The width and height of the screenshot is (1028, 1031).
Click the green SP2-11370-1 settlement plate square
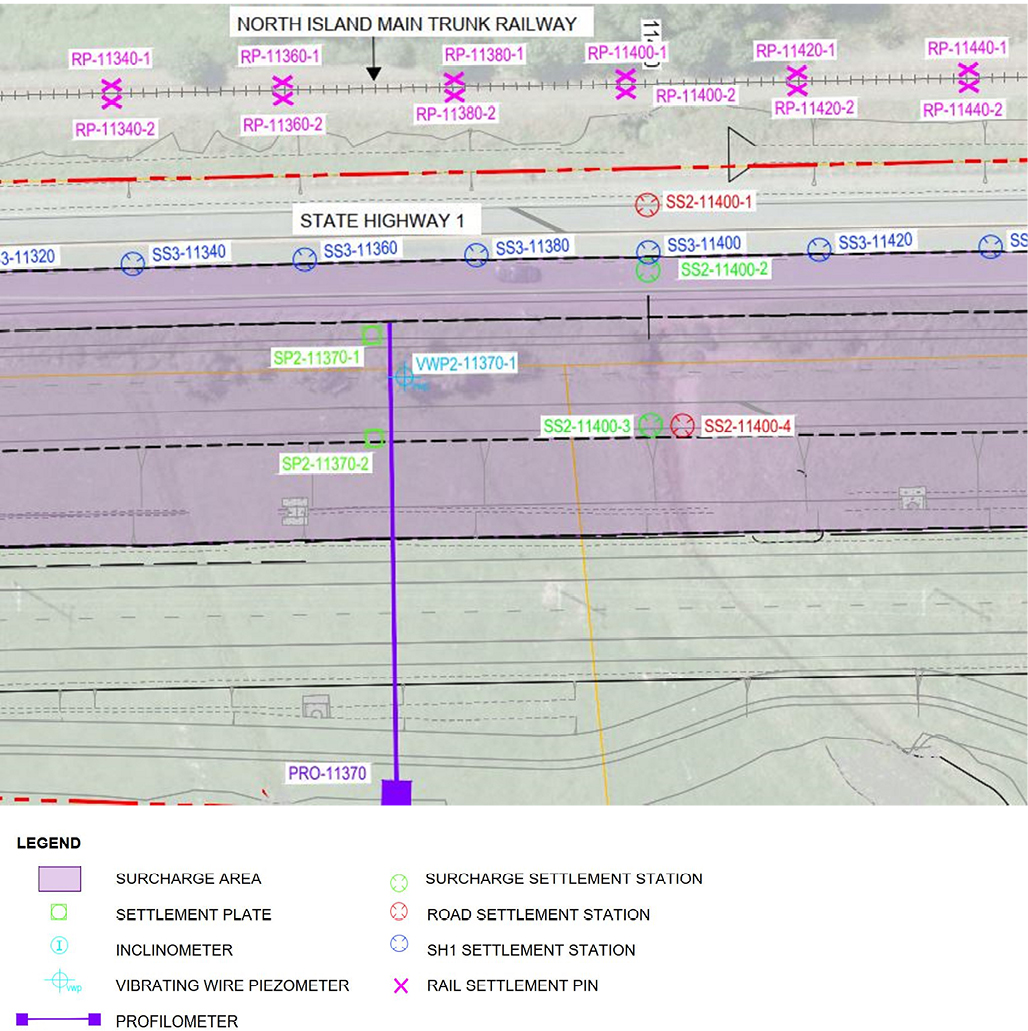pos(371,335)
